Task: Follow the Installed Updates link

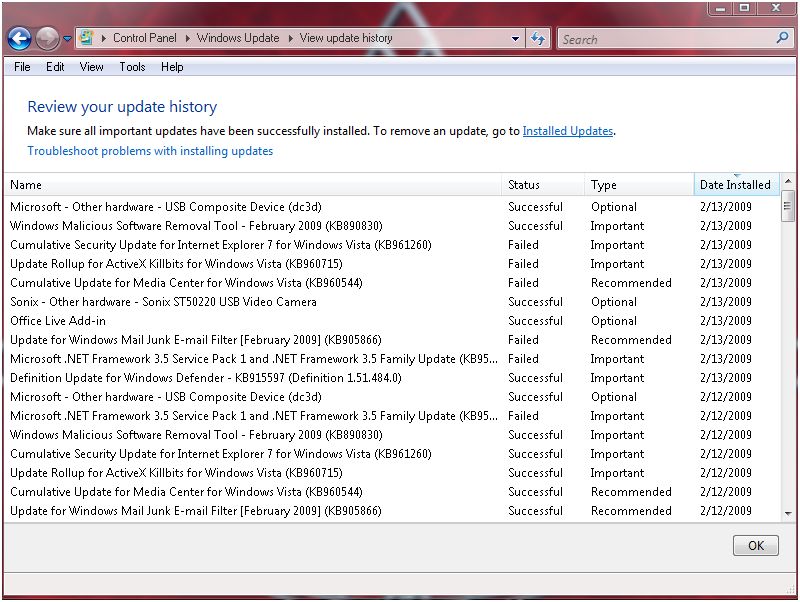Action: coord(567,131)
